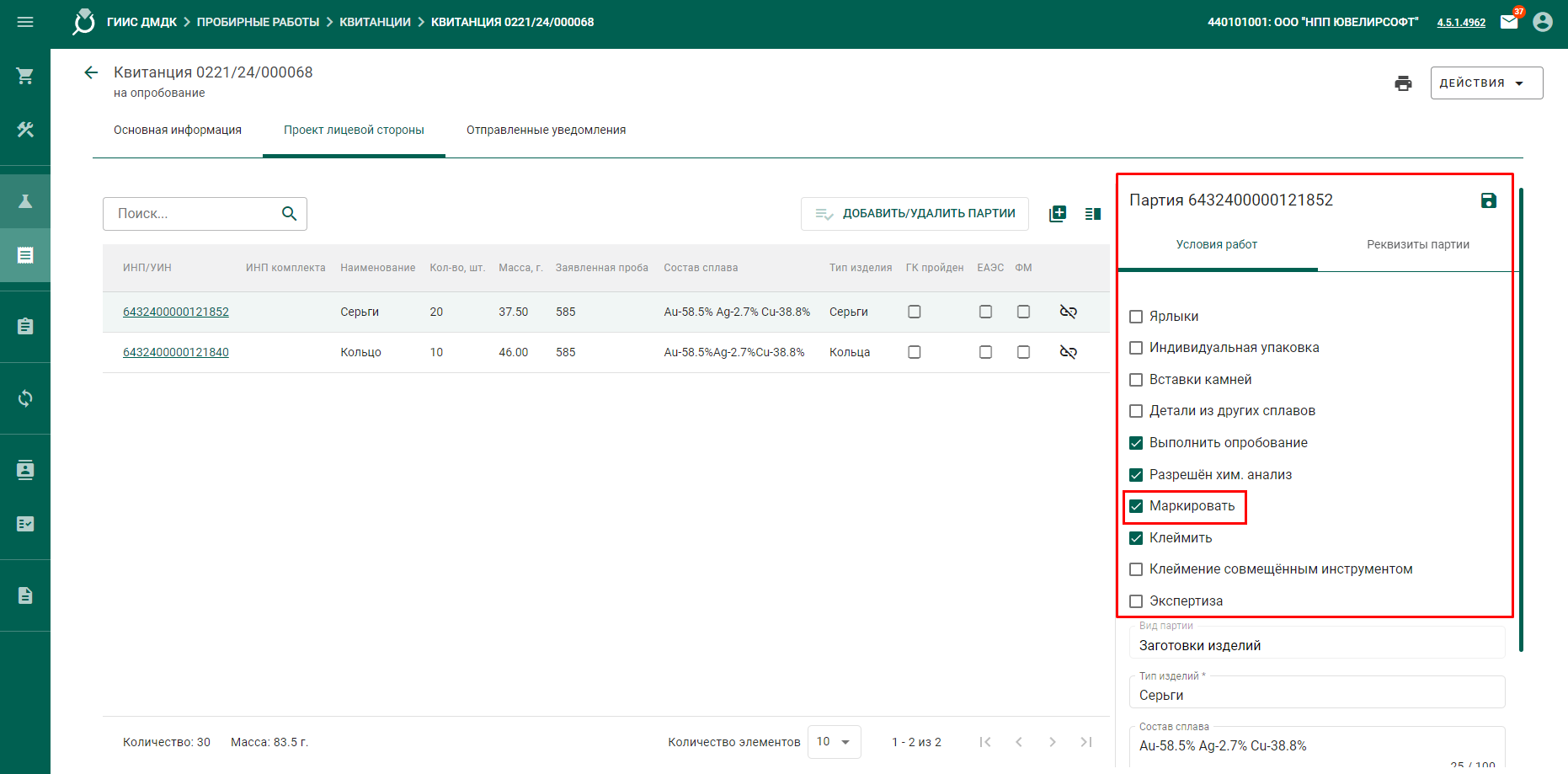Open the receipts list sidebar icon
Screen dimensions: 1568x774
click(x=25, y=255)
